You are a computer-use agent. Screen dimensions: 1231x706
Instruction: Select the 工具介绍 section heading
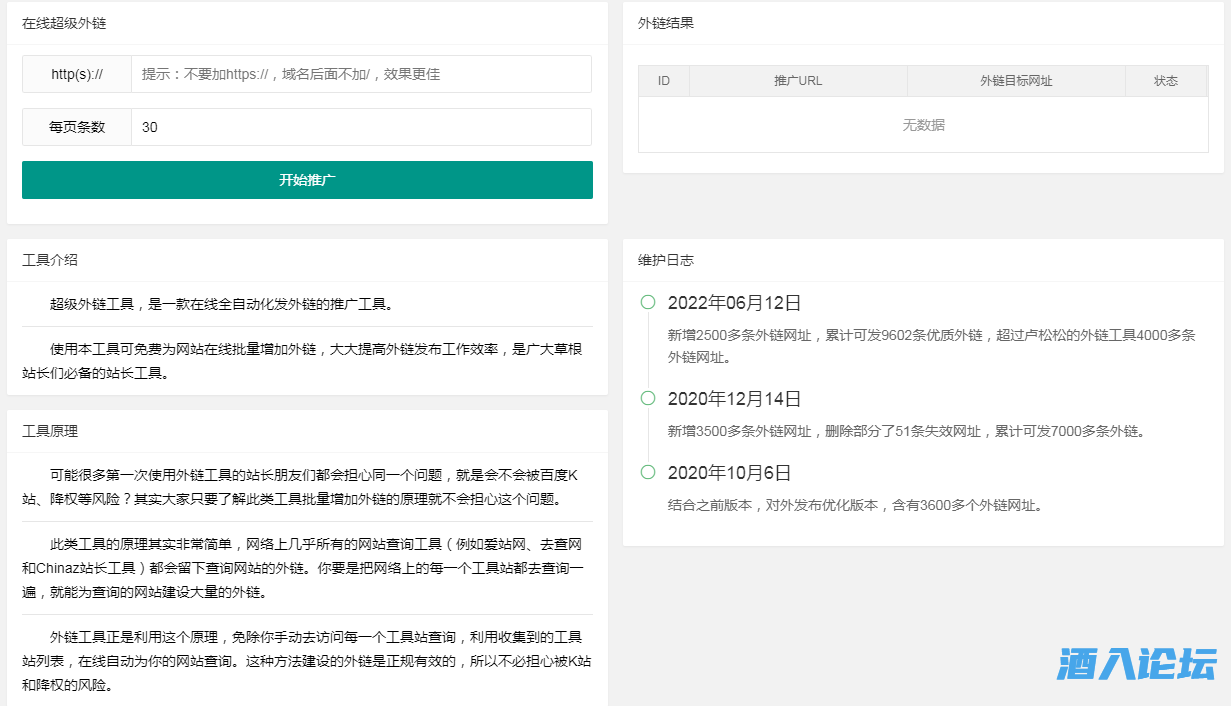50,260
